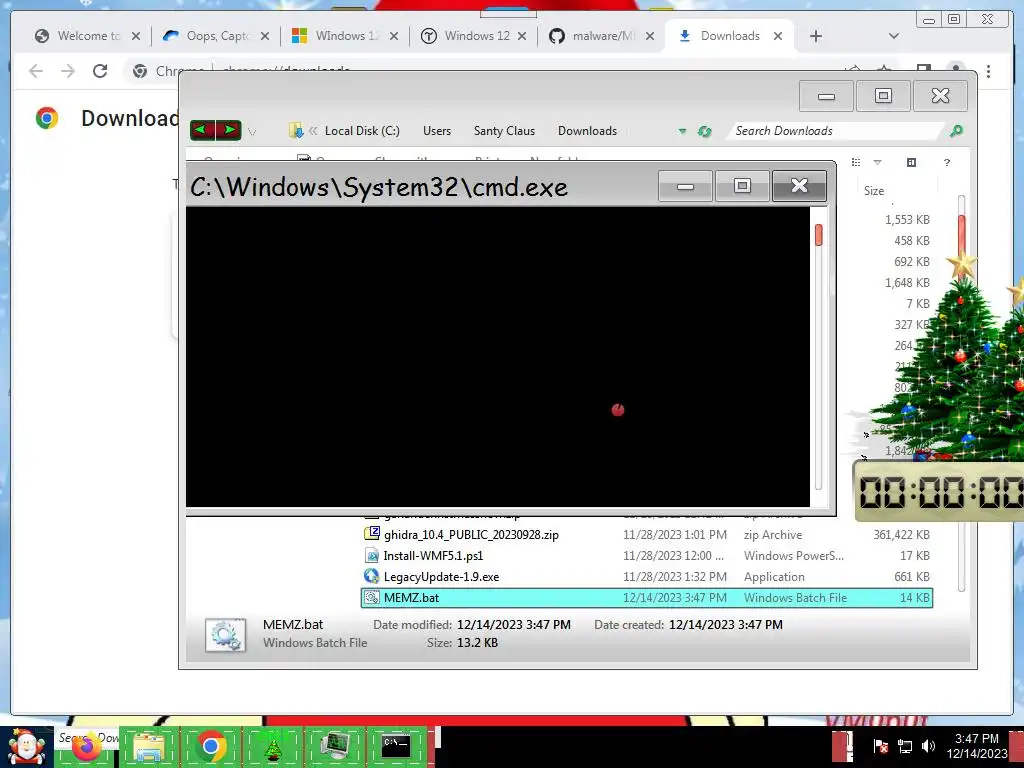The image size is (1024, 768).
Task: Open Christmas tree app on taskbar
Action: point(272,748)
